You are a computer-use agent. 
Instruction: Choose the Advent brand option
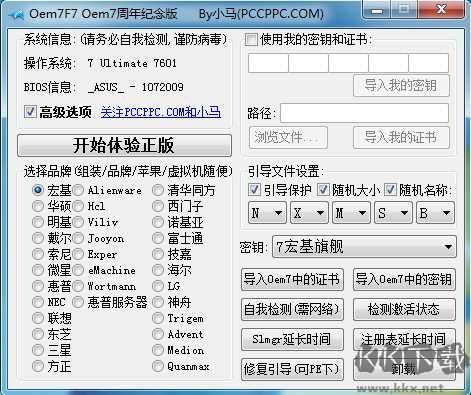(158, 334)
